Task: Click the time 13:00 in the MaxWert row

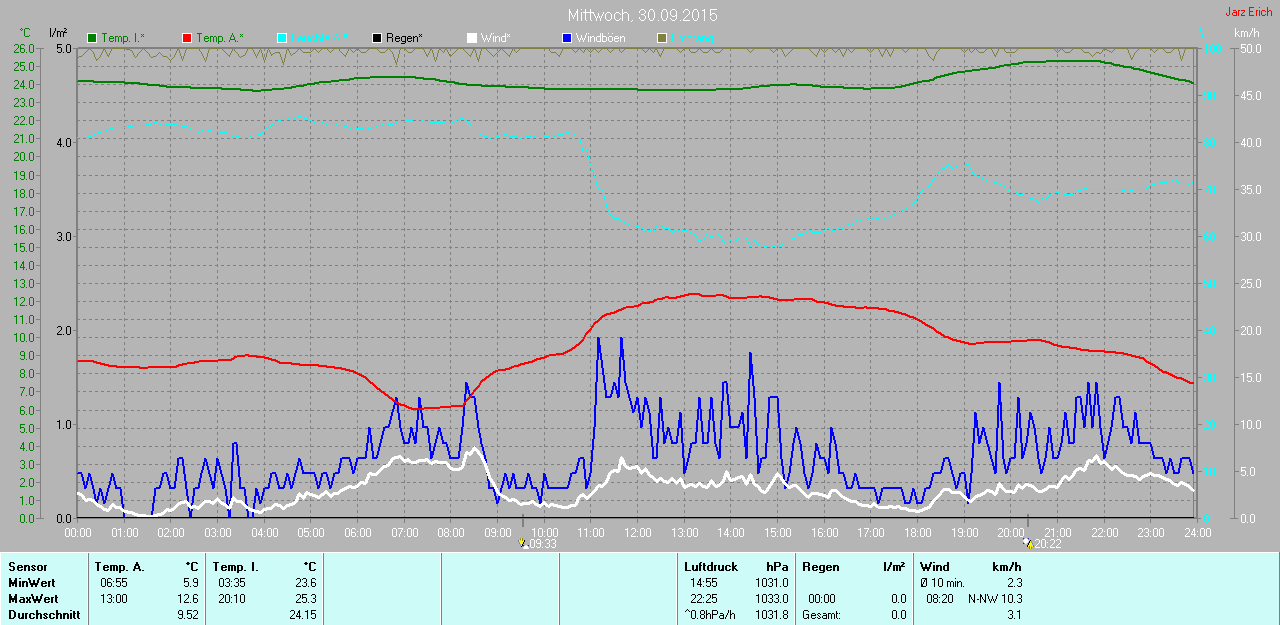Action: 113,599
